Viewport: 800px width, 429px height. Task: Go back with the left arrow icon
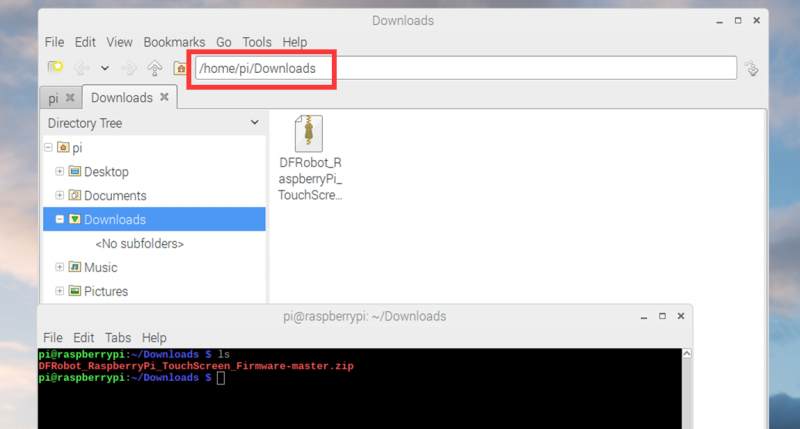pos(82,68)
